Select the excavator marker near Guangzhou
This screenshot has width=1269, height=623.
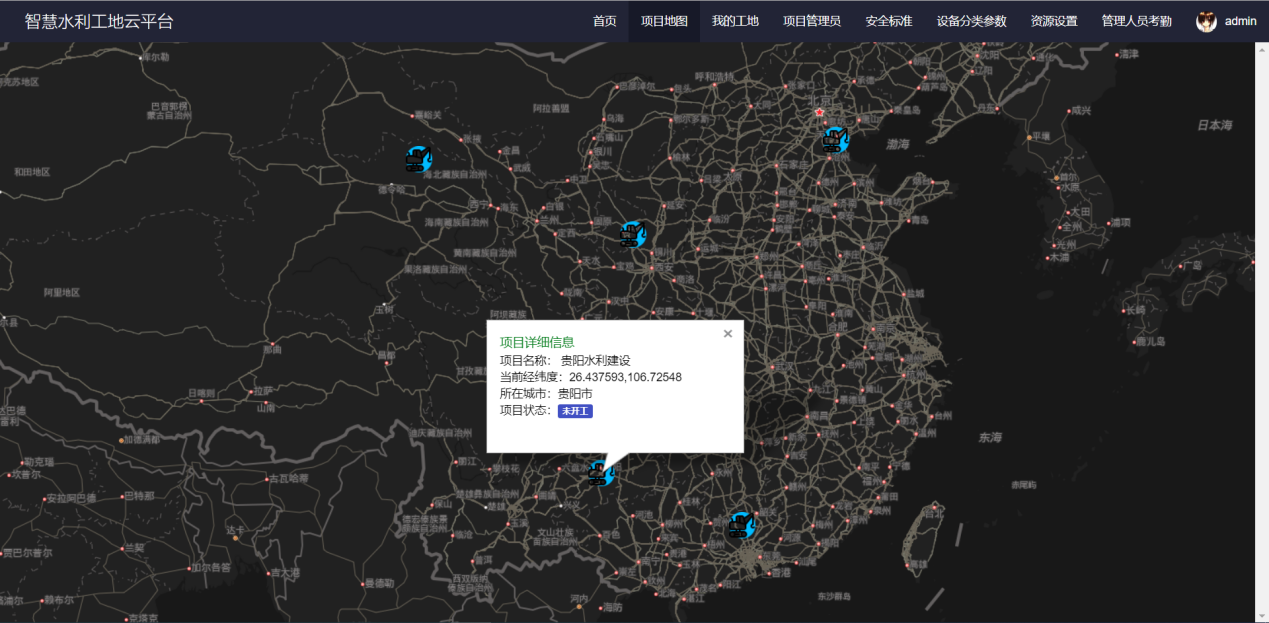click(x=741, y=524)
